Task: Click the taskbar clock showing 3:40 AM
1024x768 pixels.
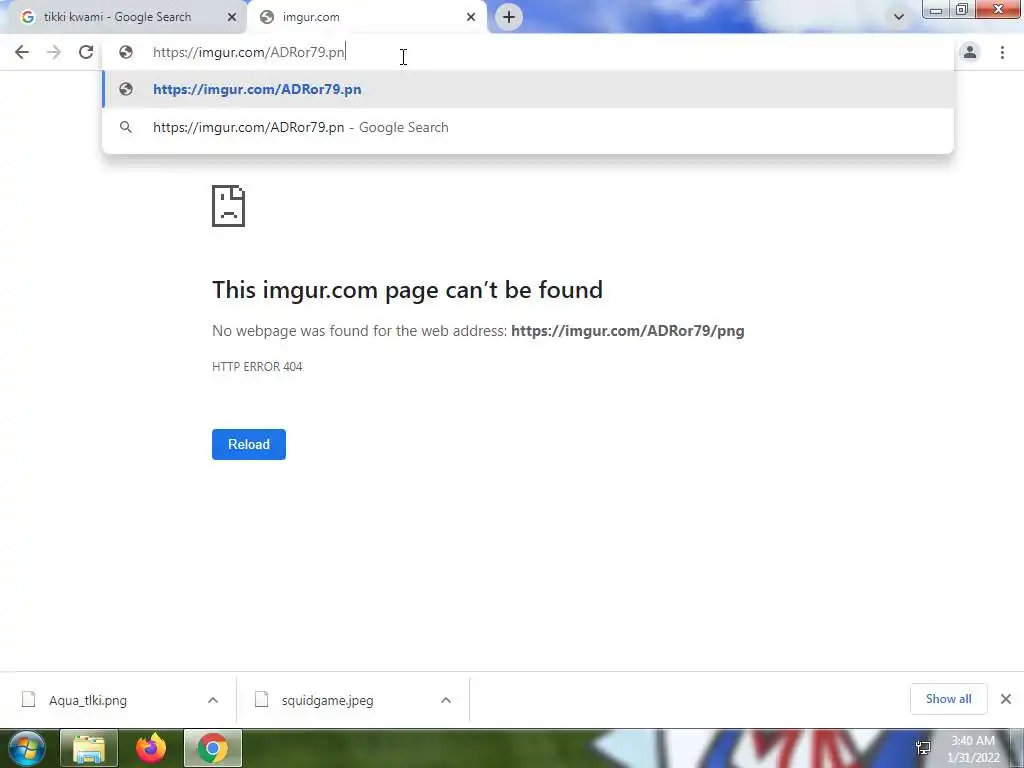Action: [x=973, y=749]
